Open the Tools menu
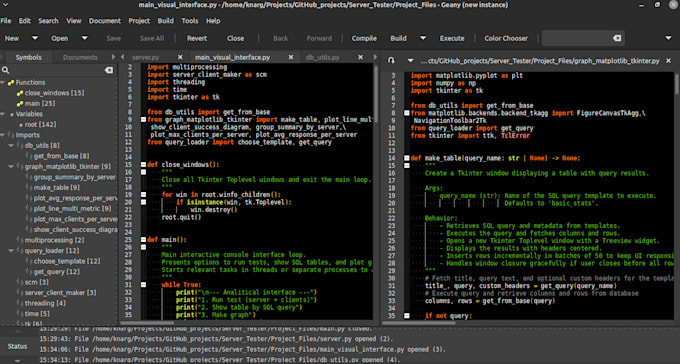 point(190,21)
